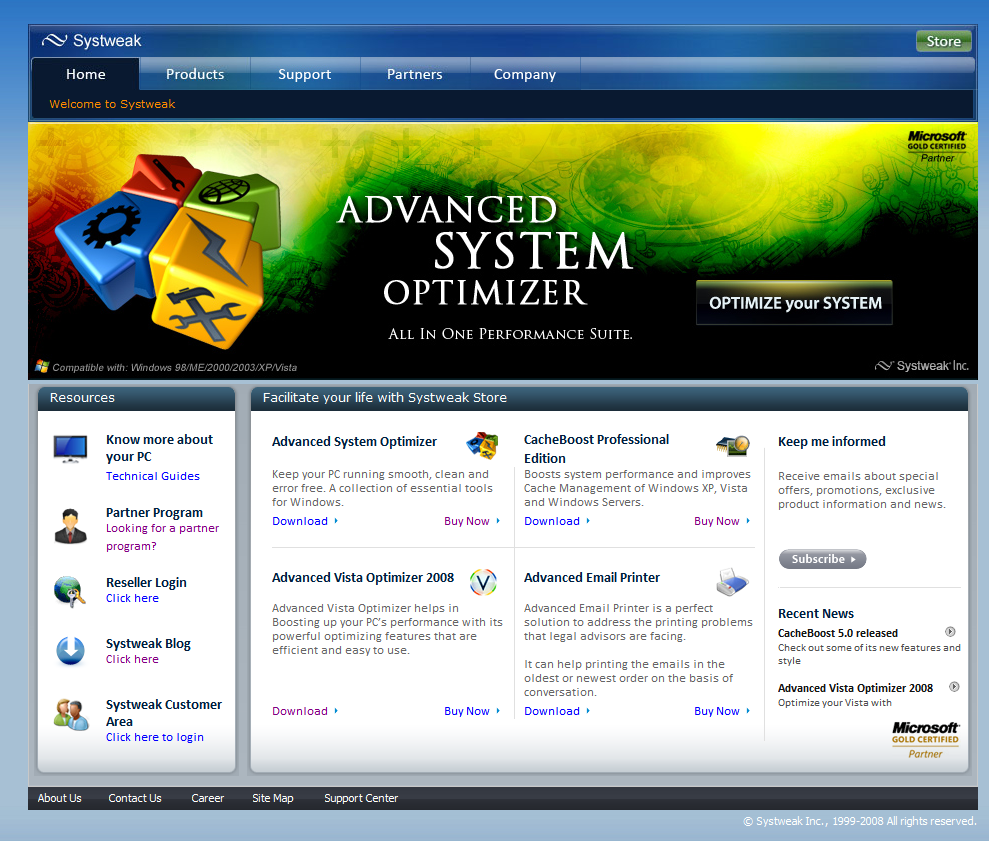Click the arrow icon beside Advanced Vista Optimizer 2008 news
Image resolution: width=989 pixels, height=841 pixels.
click(954, 686)
